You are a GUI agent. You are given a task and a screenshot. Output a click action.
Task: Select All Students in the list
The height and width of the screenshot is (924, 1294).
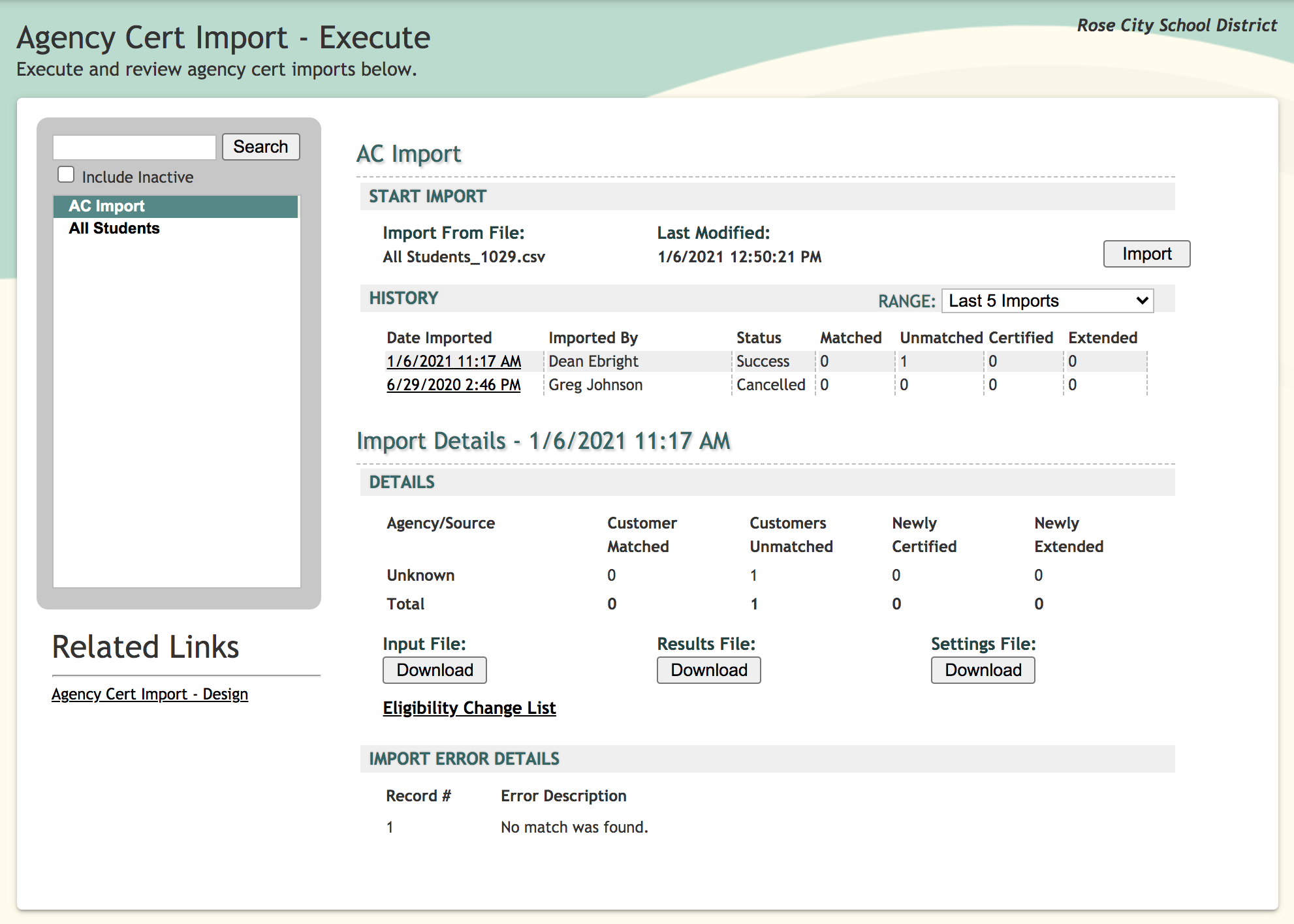click(x=114, y=228)
